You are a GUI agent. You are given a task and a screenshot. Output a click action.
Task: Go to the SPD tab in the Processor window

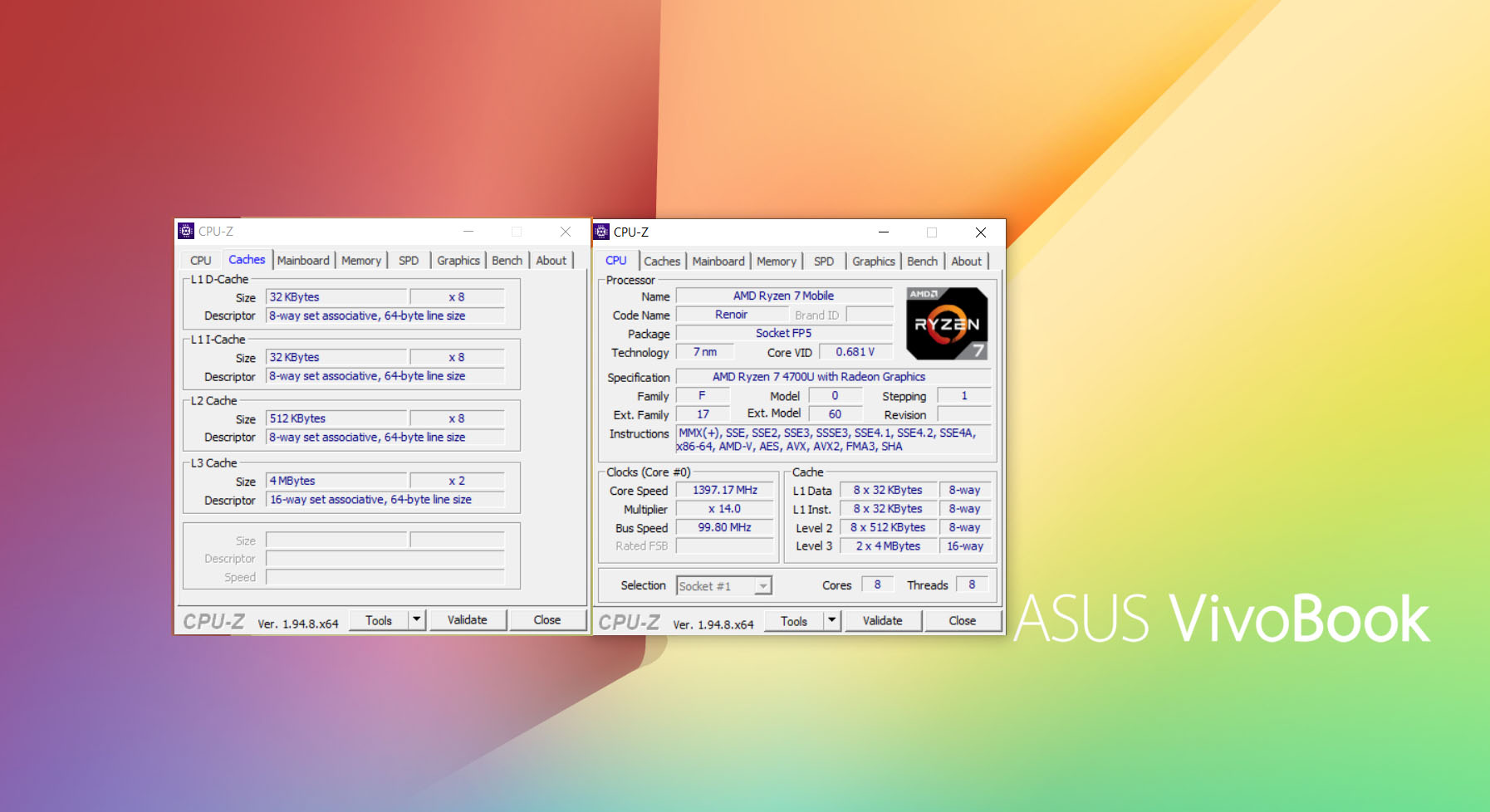[824, 262]
